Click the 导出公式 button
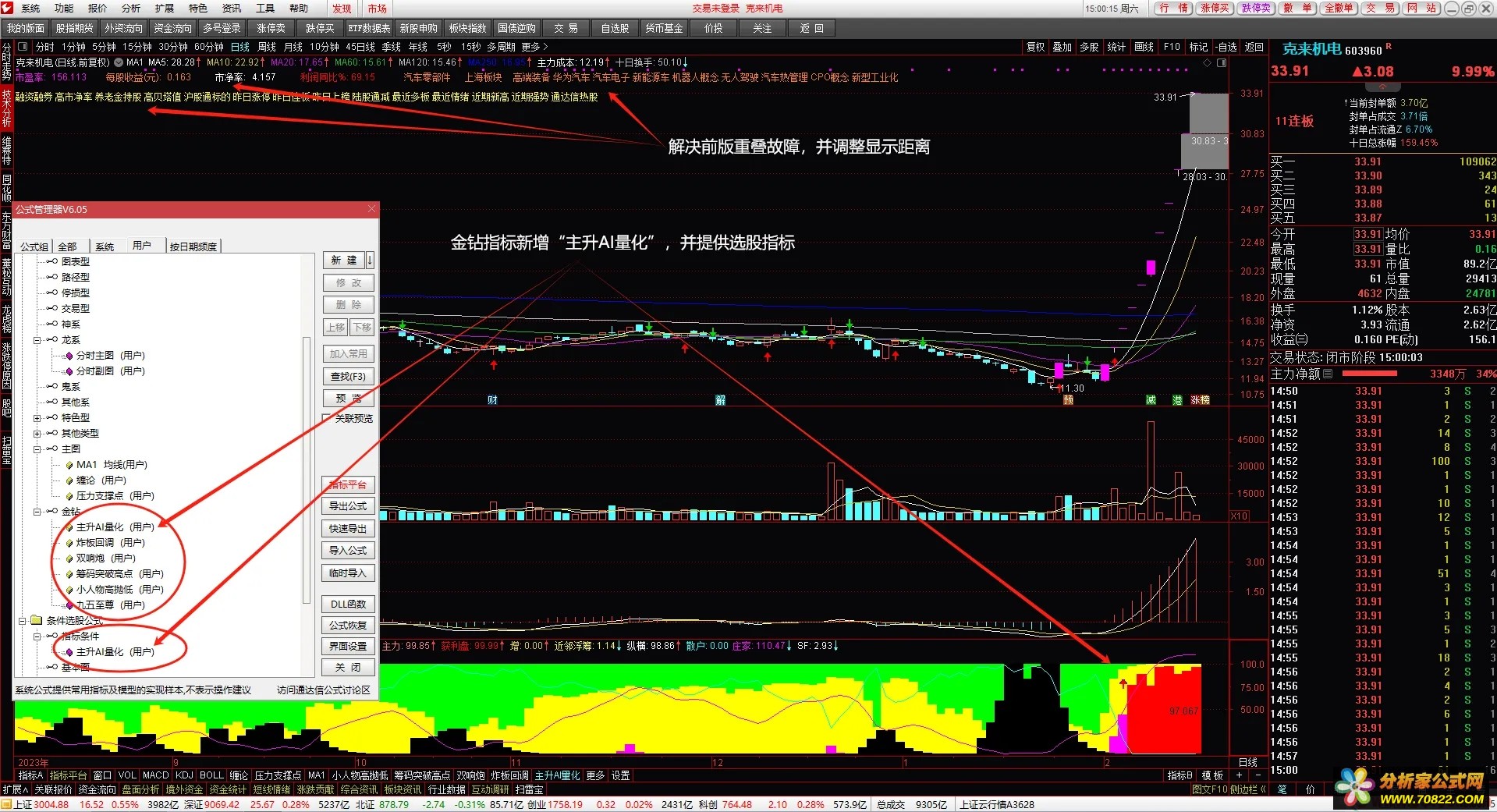1497x812 pixels. tap(348, 506)
